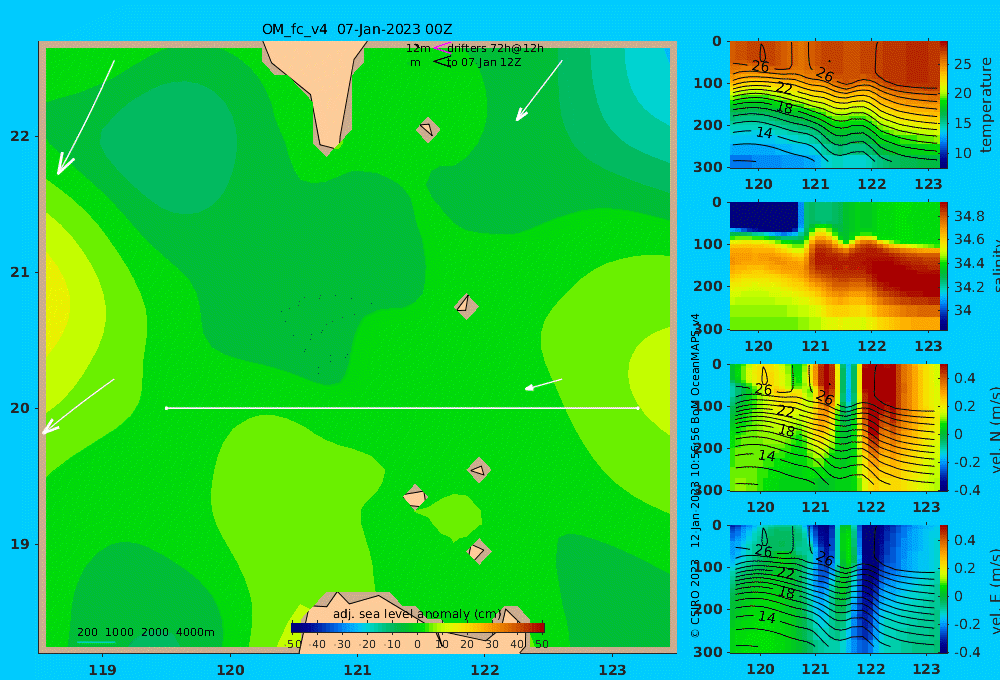1000x680 pixels.
Task: Click the '34.8' tick on the salinity colorbar
Action: 969,216
